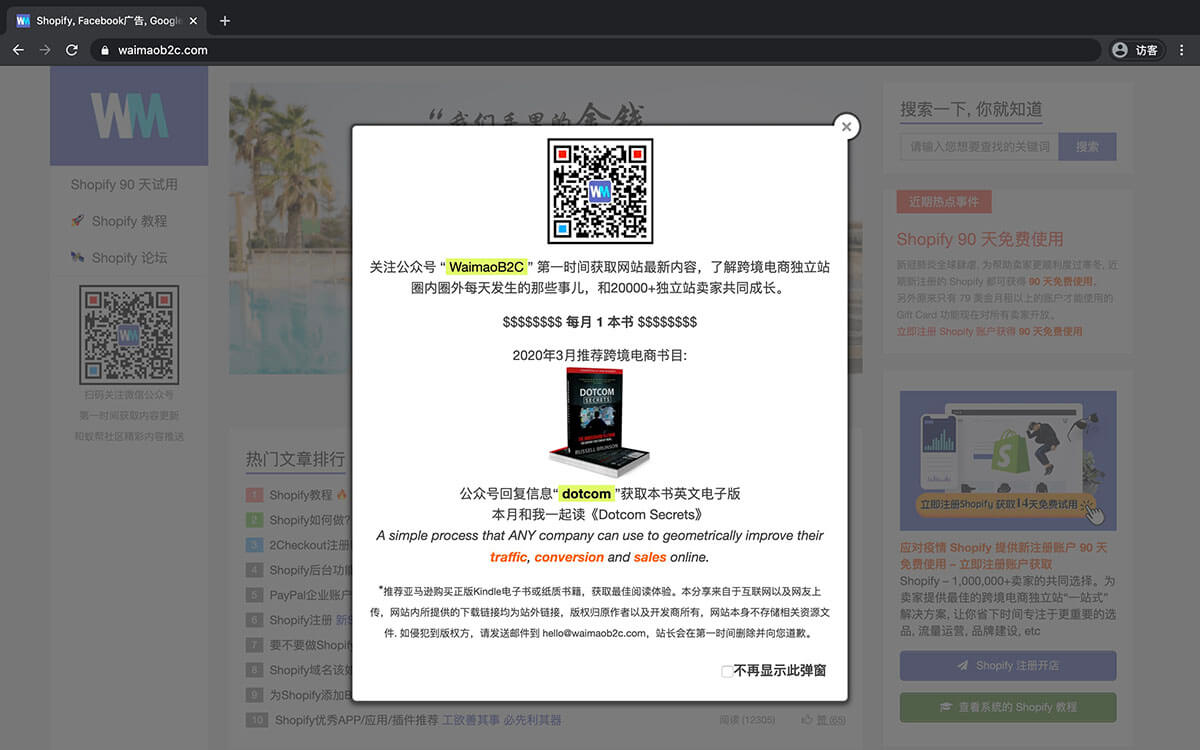This screenshot has height=750, width=1200.
Task: Click the orange traffic word
Action: point(508,557)
